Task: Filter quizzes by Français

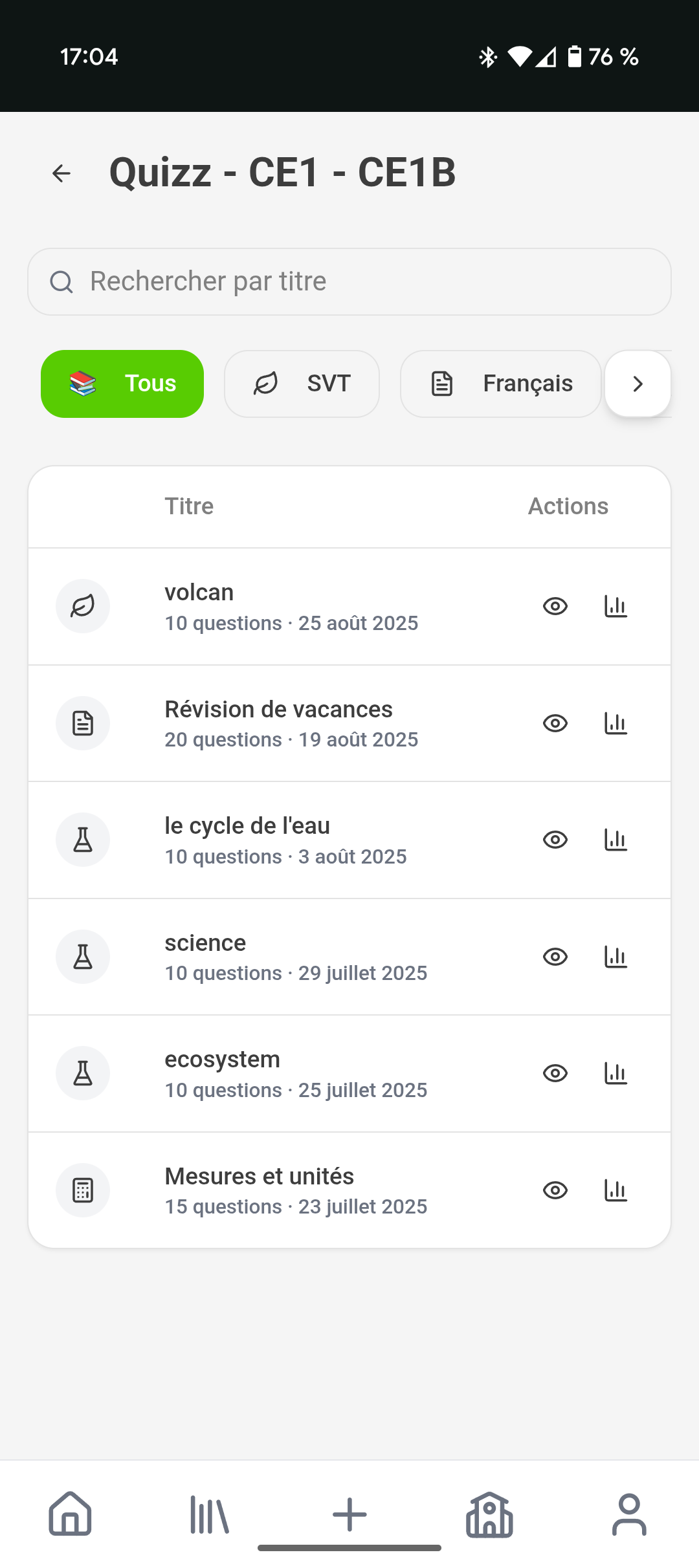Action: point(501,384)
